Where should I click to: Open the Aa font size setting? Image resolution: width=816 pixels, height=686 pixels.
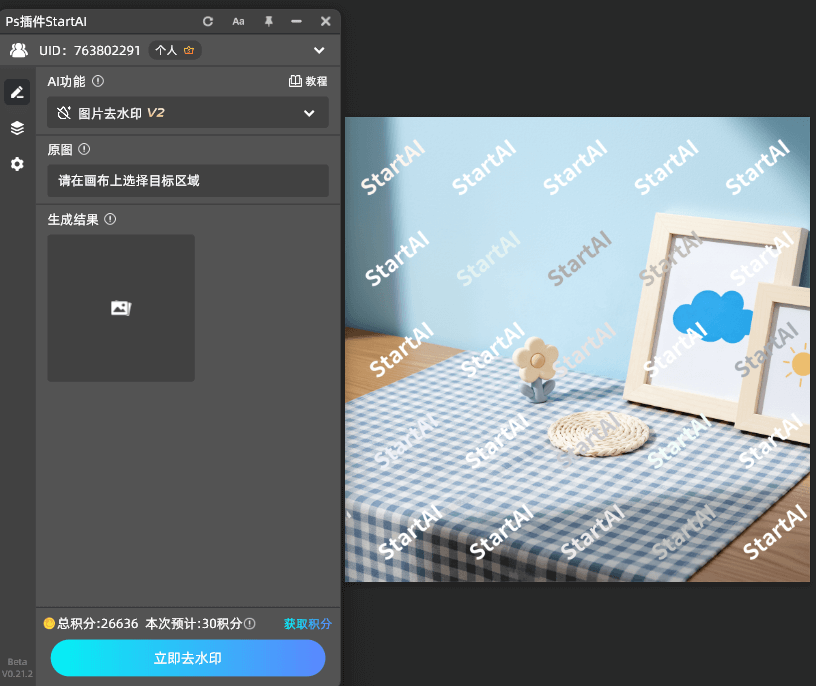tap(238, 21)
